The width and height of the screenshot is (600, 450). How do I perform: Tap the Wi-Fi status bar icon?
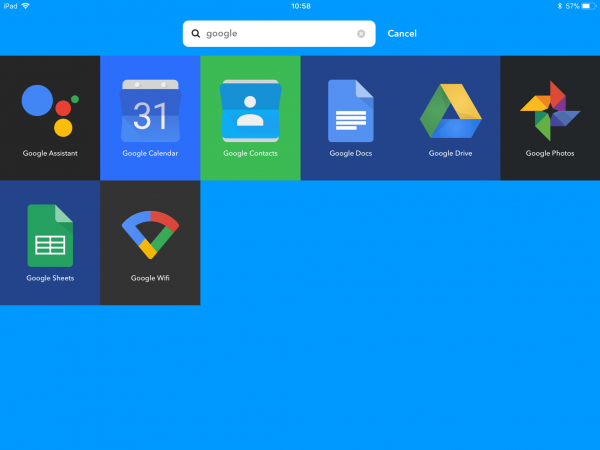pos(26,6)
